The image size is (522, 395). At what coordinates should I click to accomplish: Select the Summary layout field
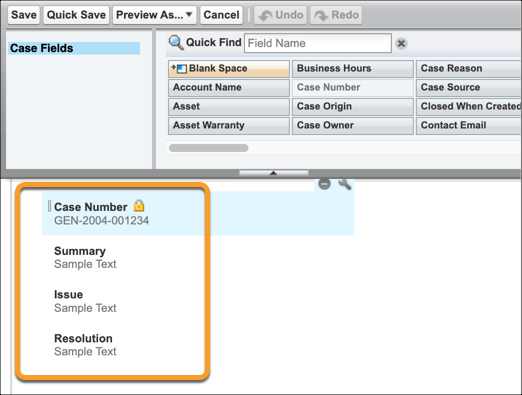pos(85,257)
